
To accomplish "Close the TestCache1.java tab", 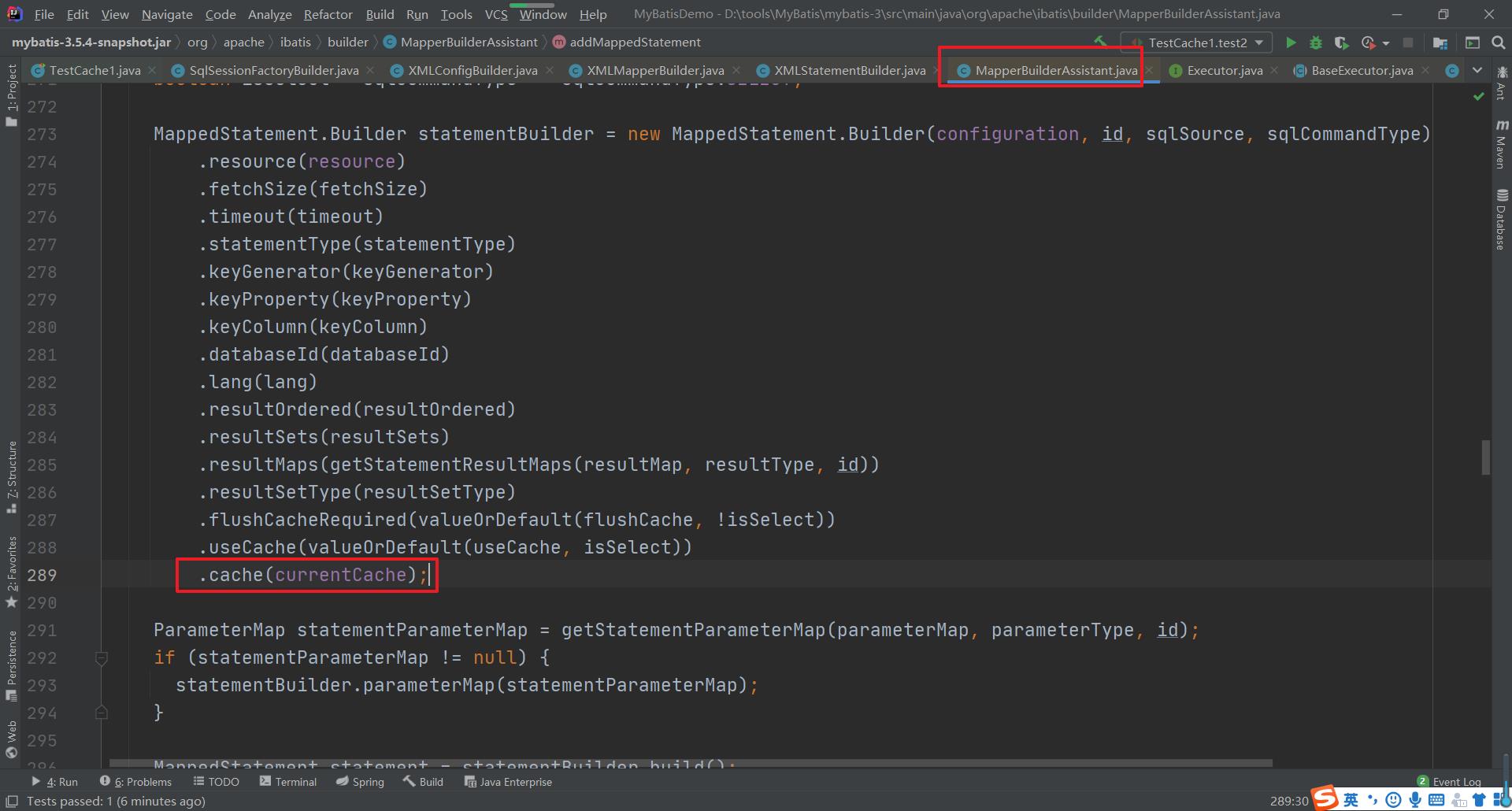I will [x=152, y=70].
